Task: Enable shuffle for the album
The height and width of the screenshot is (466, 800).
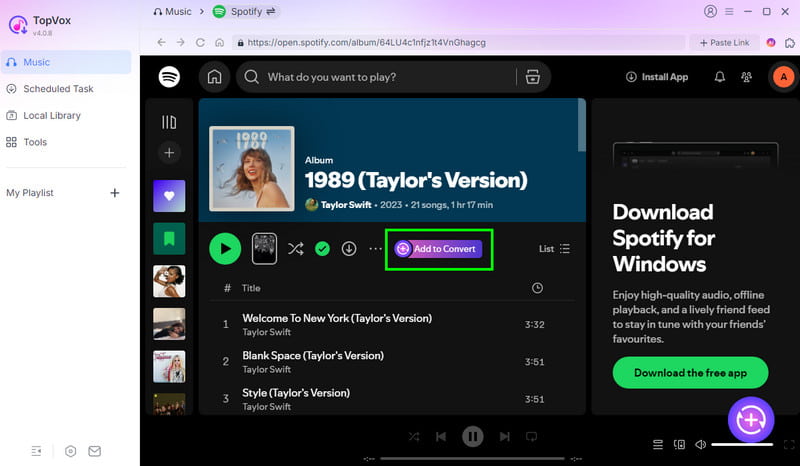Action: [x=295, y=249]
